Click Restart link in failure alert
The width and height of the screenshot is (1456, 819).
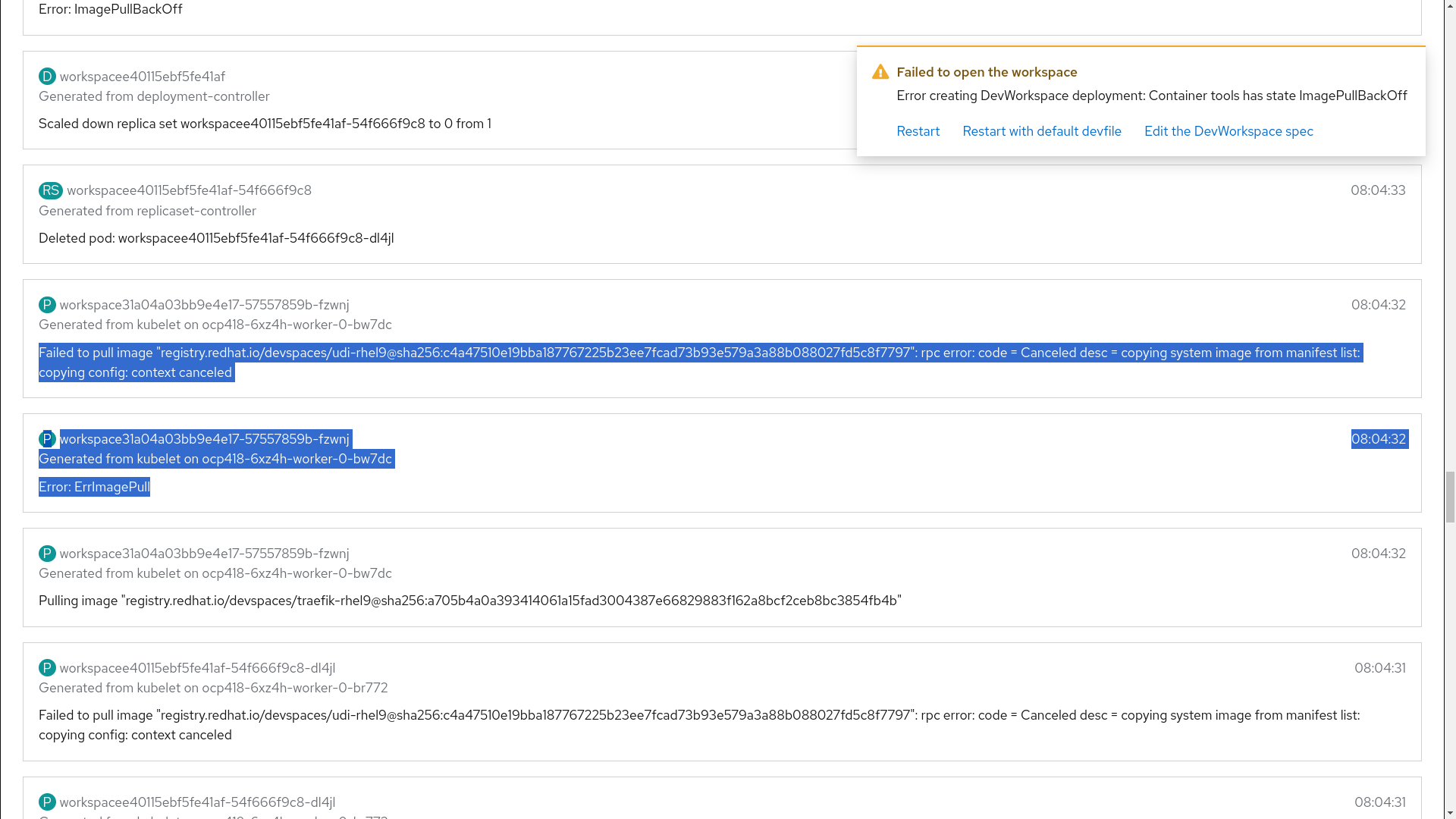(918, 131)
